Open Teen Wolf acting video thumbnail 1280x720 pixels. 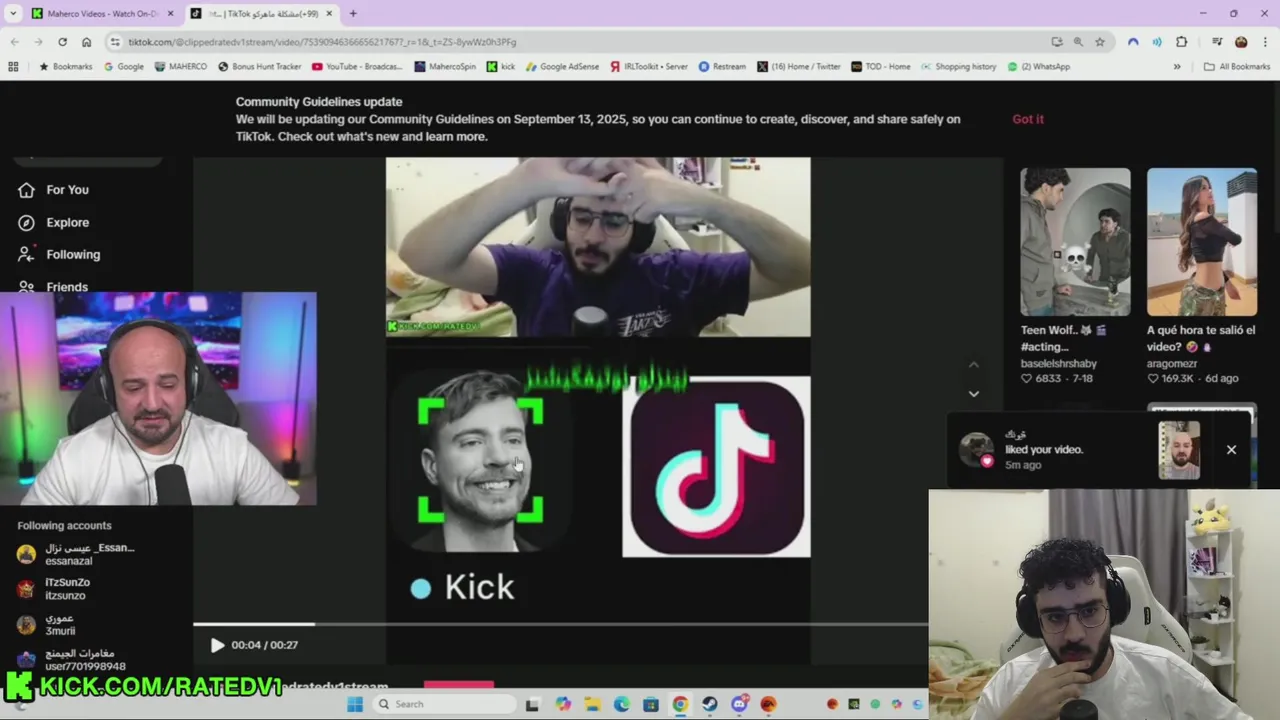[1075, 242]
